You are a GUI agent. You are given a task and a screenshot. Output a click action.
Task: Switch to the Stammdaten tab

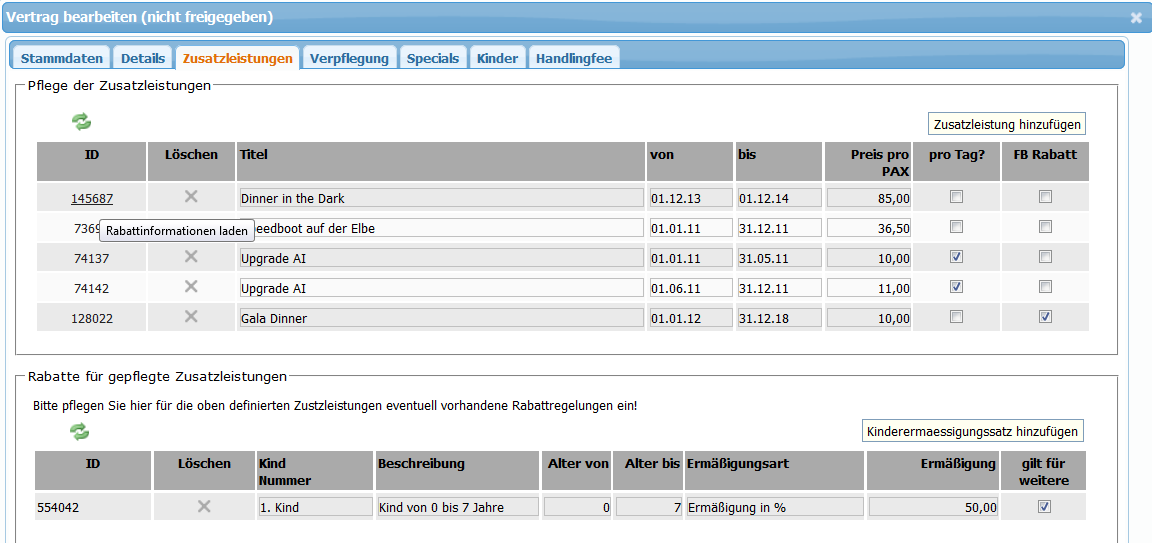(61, 58)
